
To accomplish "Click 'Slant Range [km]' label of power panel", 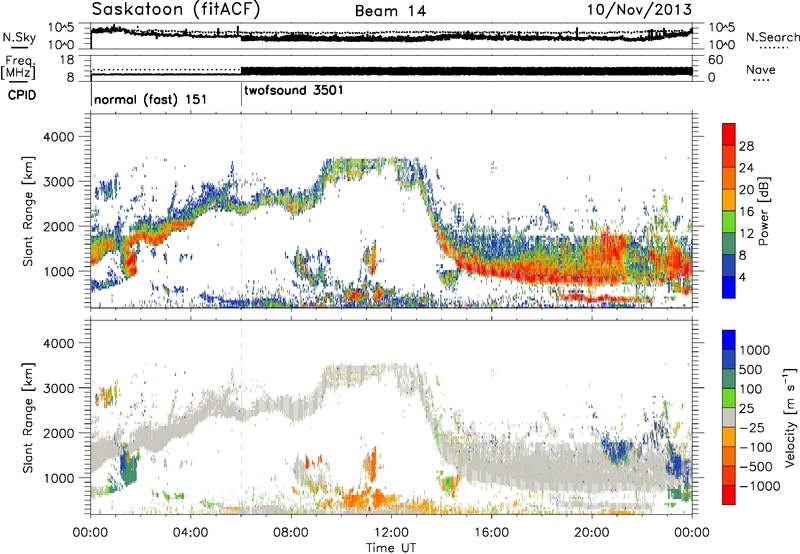I will pyautogui.click(x=28, y=211).
